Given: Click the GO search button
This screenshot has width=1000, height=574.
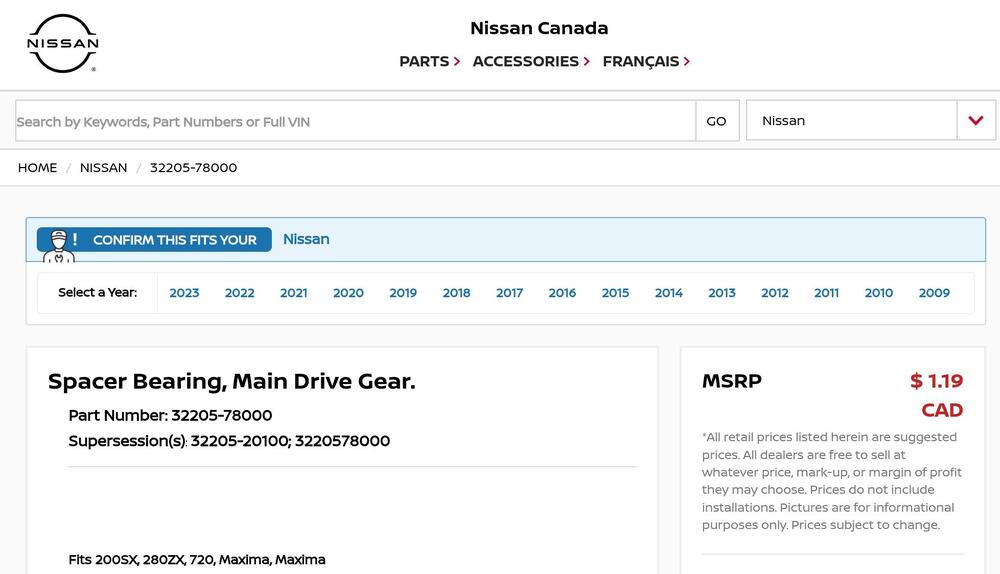Looking at the screenshot, I should point(717,121).
